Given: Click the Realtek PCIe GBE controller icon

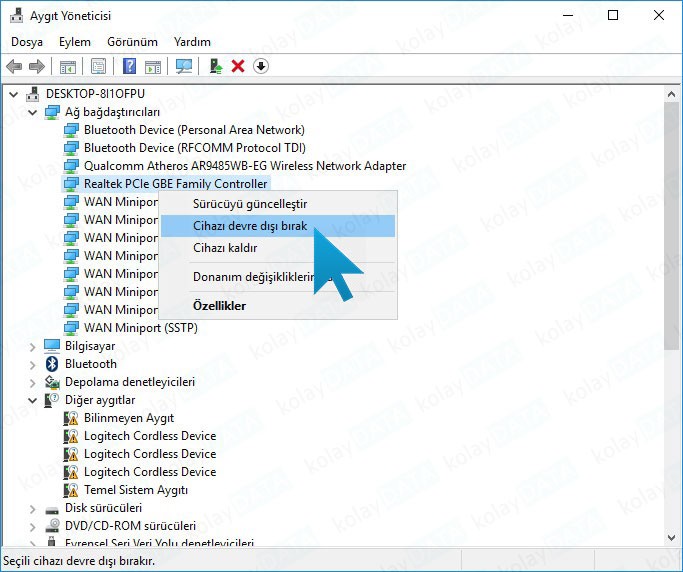Looking at the screenshot, I should (71, 184).
